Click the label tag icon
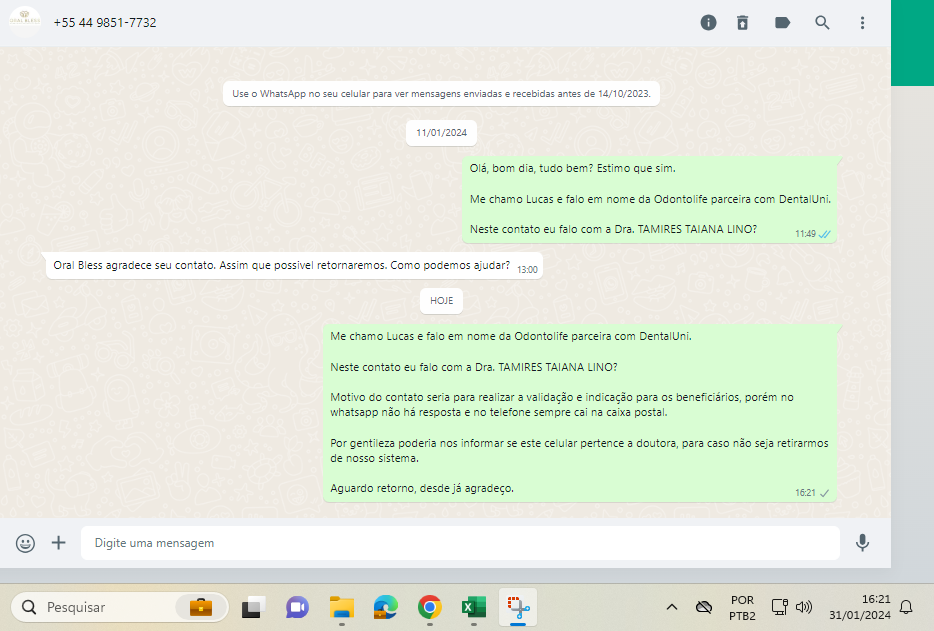This screenshot has height=631, width=934. (x=782, y=23)
